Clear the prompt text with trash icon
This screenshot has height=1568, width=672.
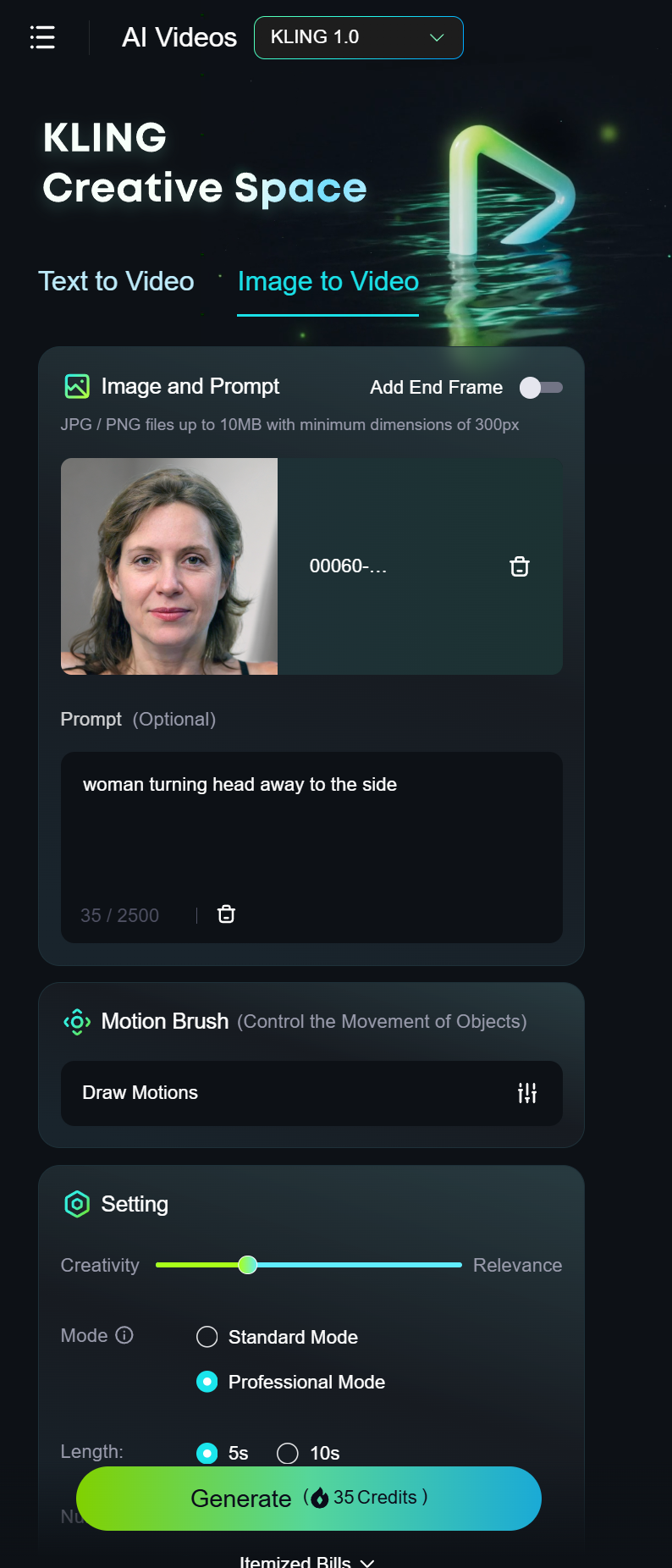click(226, 914)
